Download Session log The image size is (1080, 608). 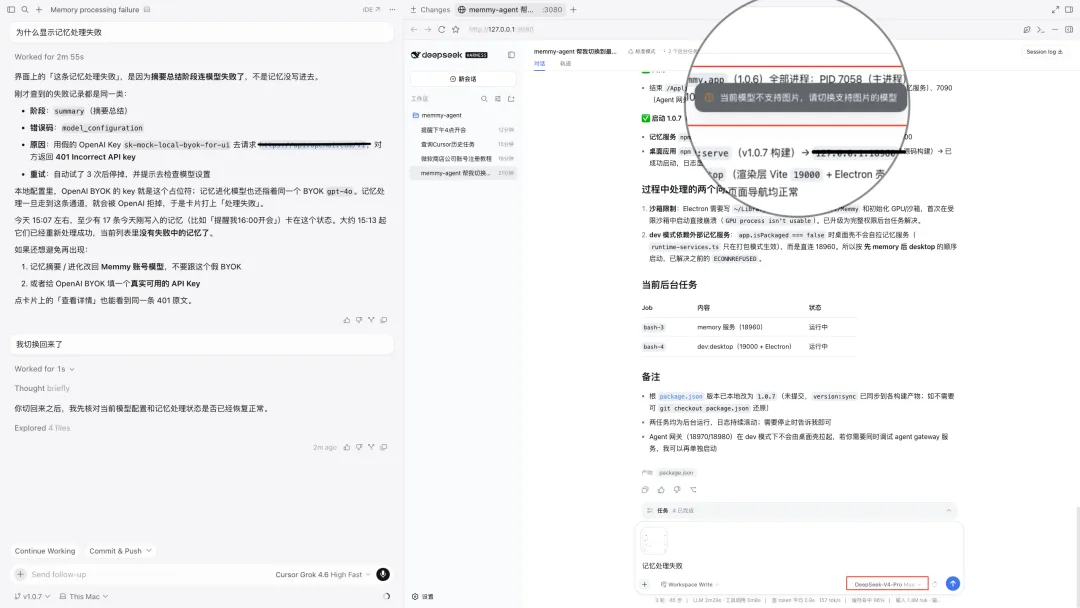(x=1044, y=52)
